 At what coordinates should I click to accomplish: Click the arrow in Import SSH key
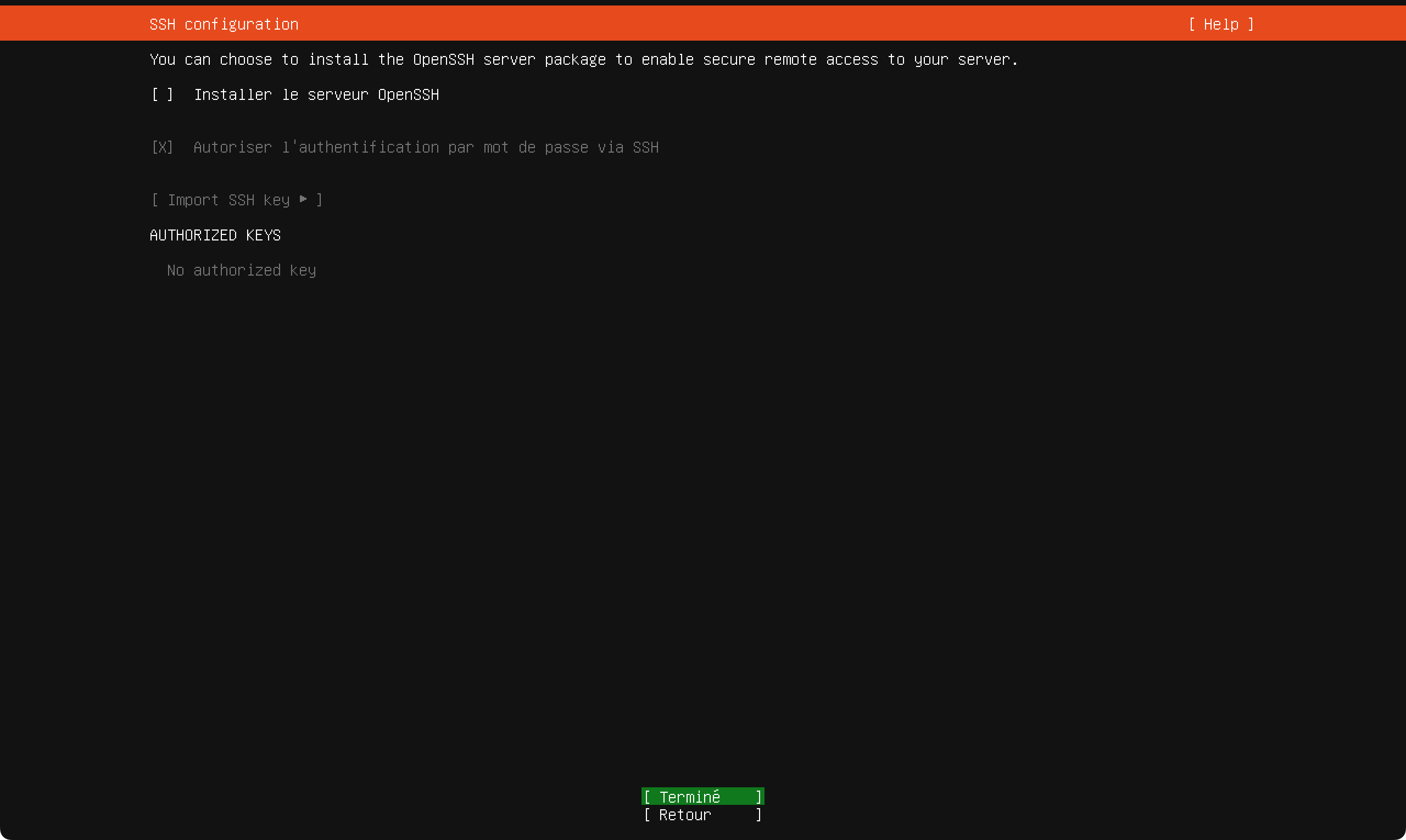(303, 199)
